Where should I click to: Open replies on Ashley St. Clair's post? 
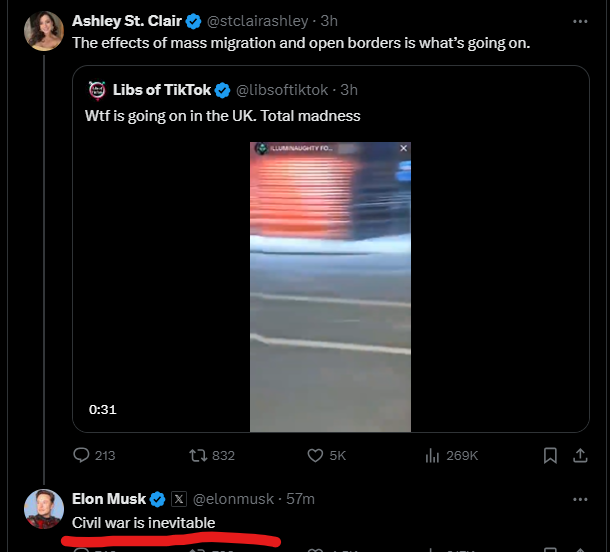[x=94, y=455]
